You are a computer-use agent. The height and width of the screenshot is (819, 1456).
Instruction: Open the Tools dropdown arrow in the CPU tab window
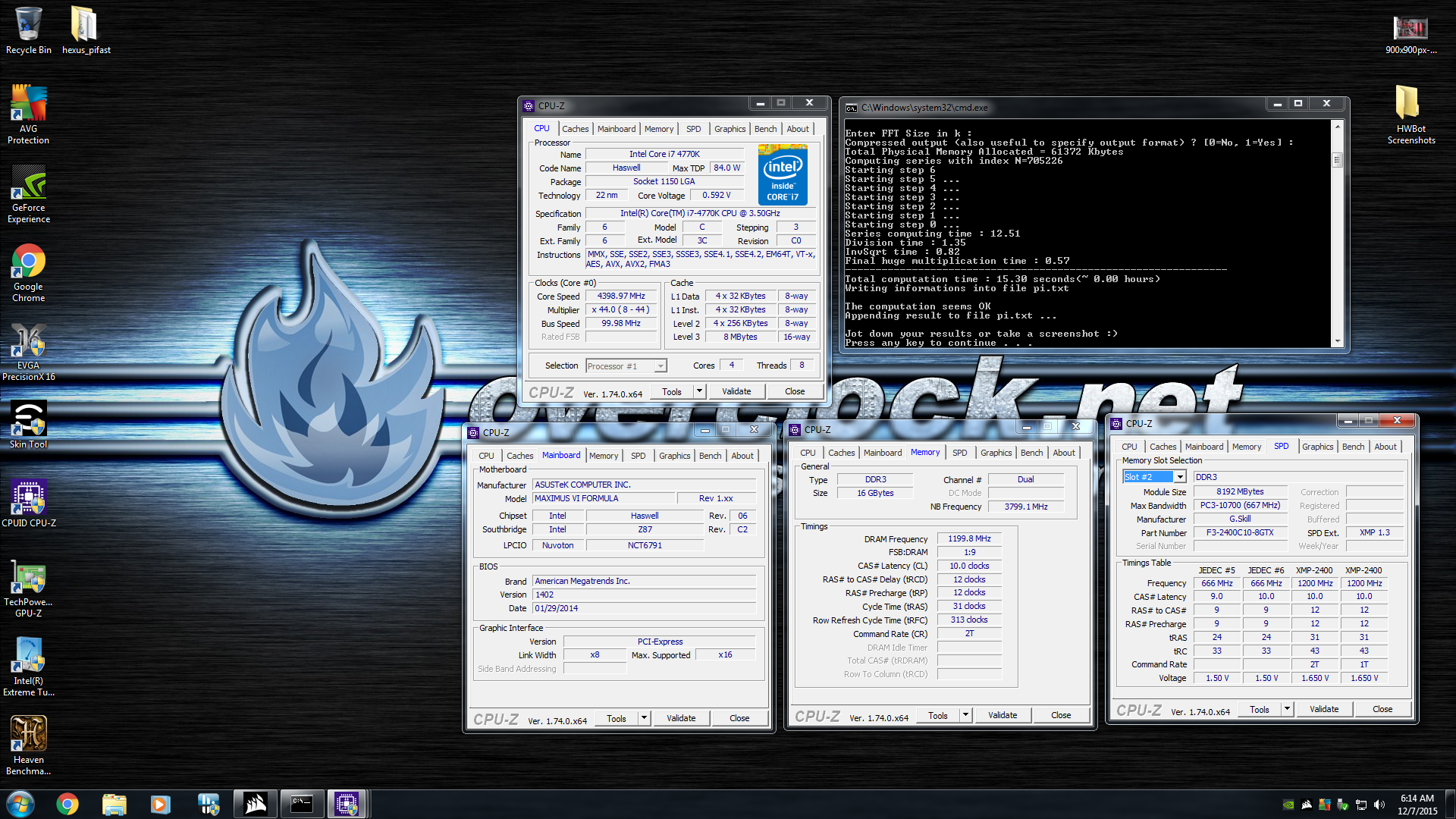[x=699, y=391]
